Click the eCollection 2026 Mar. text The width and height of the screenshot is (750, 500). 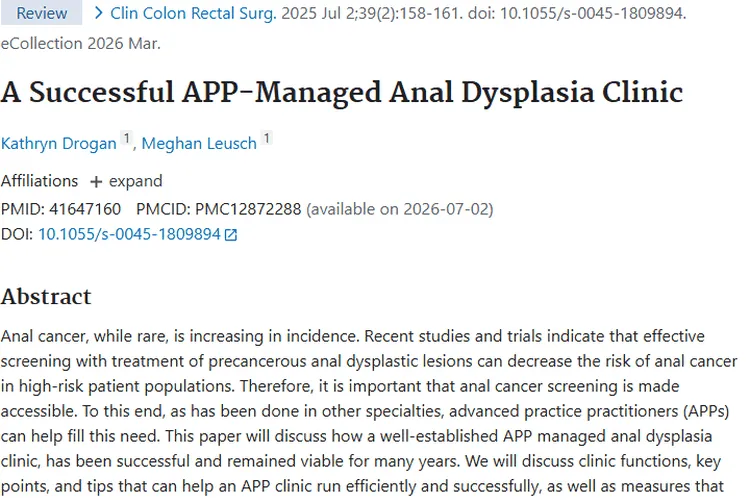pos(80,43)
